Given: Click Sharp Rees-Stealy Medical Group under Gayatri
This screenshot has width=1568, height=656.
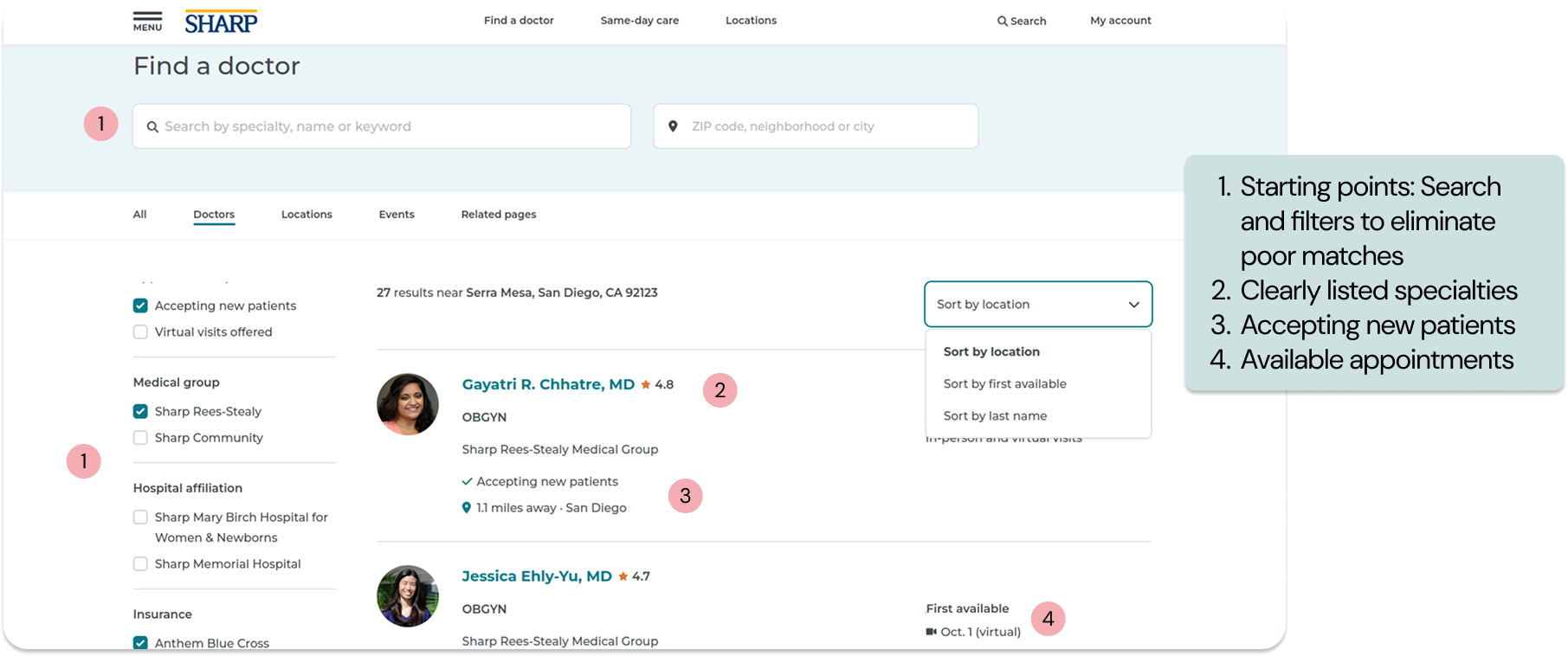Looking at the screenshot, I should [x=560, y=449].
